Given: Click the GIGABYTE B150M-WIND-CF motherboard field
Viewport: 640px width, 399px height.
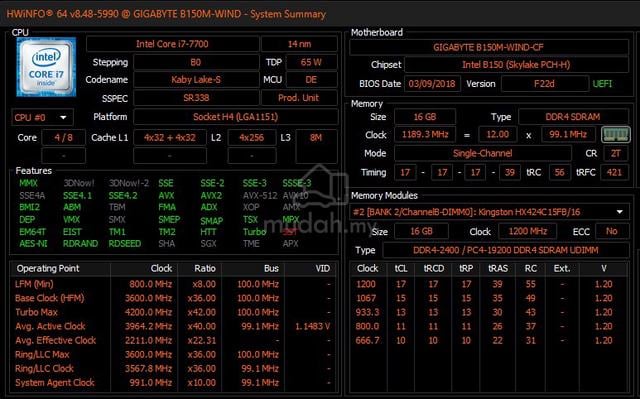Looking at the screenshot, I should click(x=489, y=47).
